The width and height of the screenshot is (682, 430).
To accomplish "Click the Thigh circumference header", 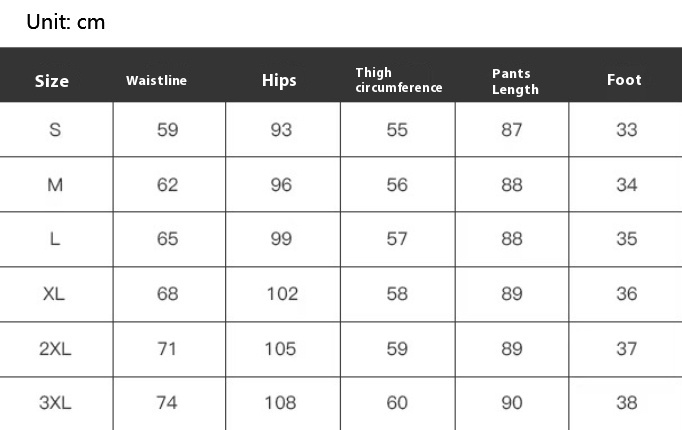I will [399, 80].
